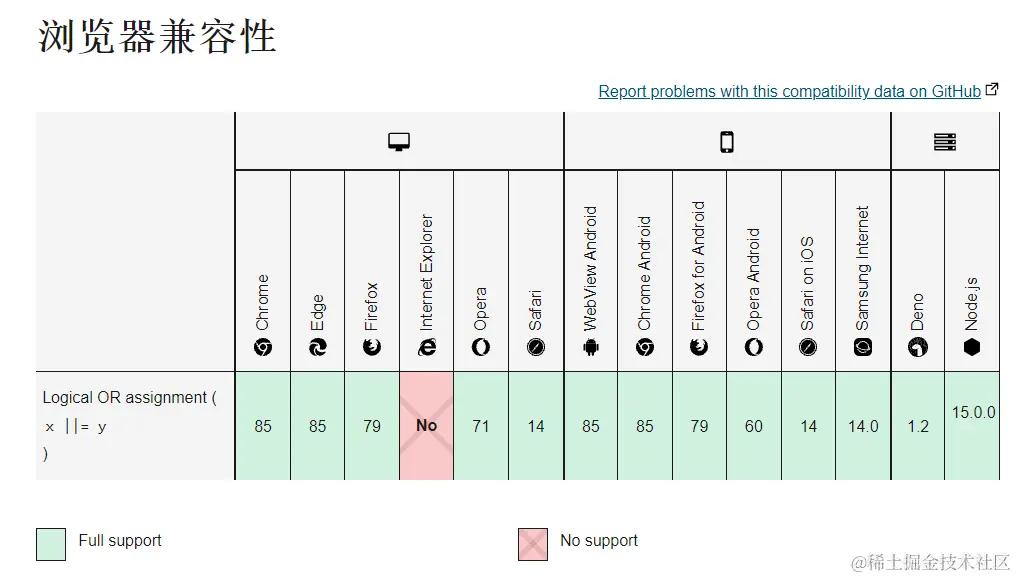The height and width of the screenshot is (579, 1017).
Task: Click the external link icon beside GitHub
Action: pyautogui.click(x=992, y=89)
